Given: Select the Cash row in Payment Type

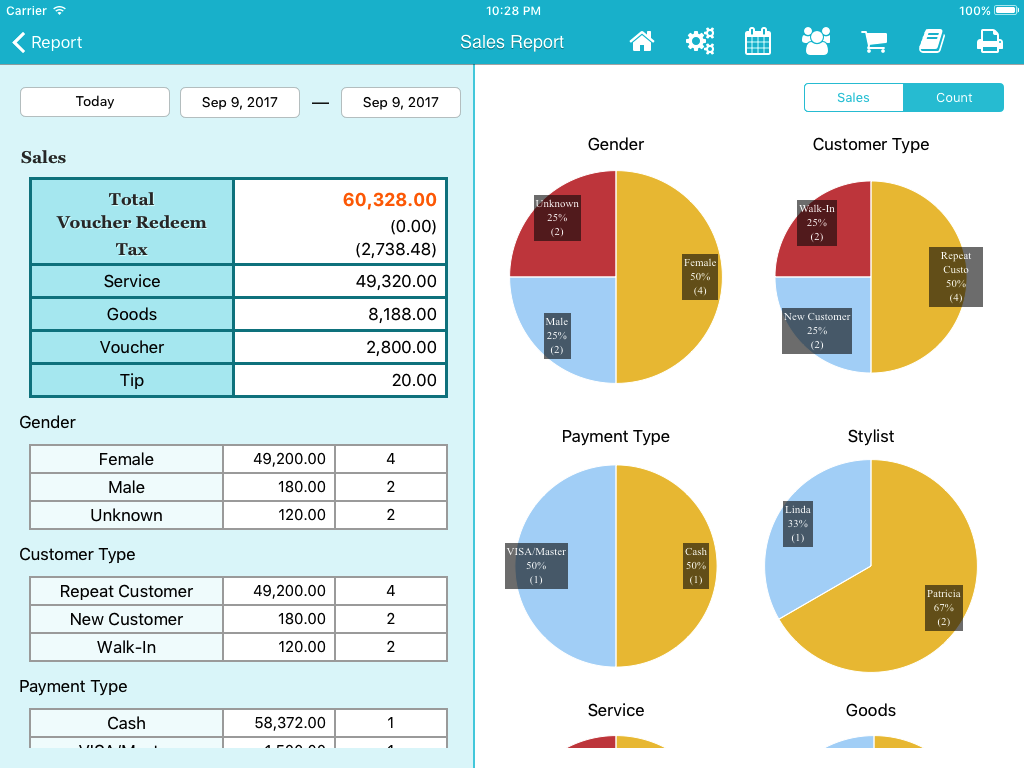Looking at the screenshot, I should (238, 723).
